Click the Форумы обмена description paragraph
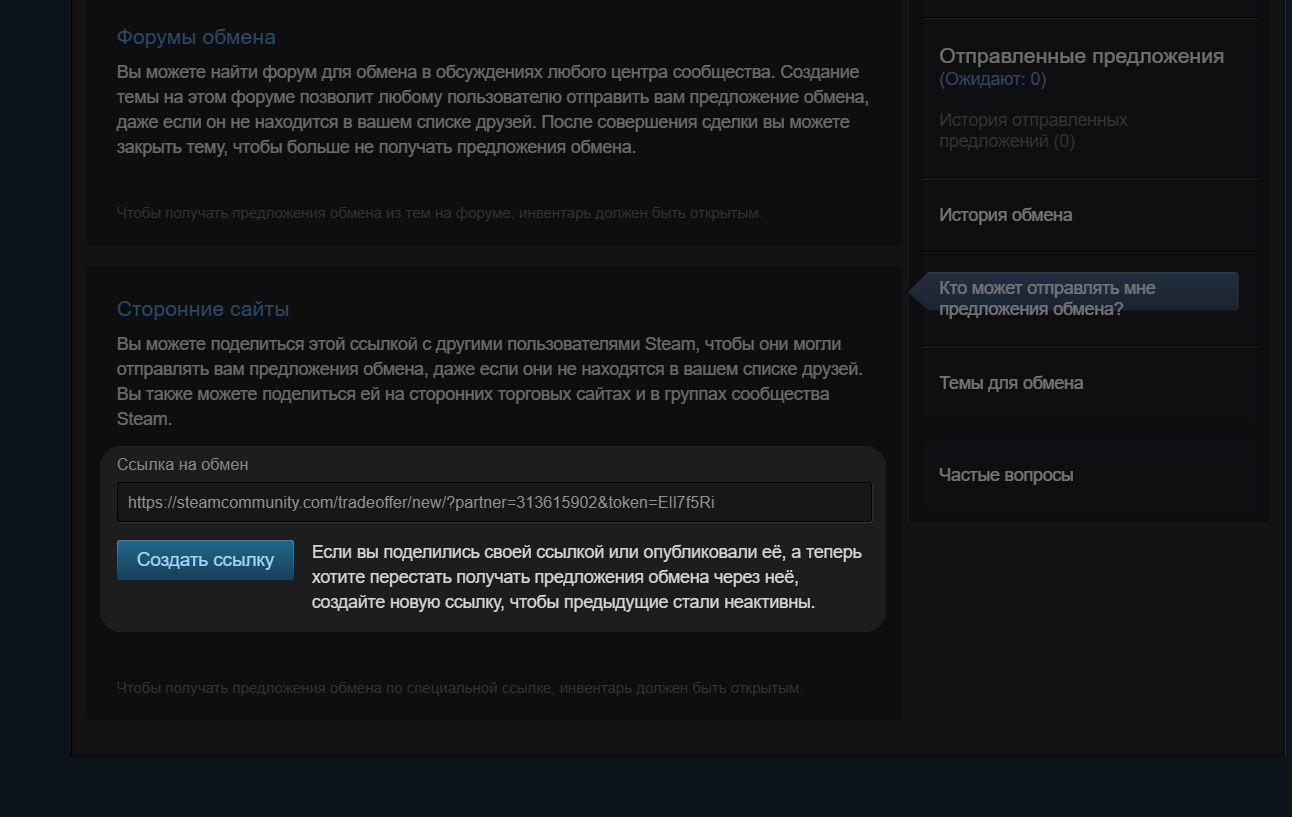Image resolution: width=1292 pixels, height=817 pixels. (x=493, y=109)
